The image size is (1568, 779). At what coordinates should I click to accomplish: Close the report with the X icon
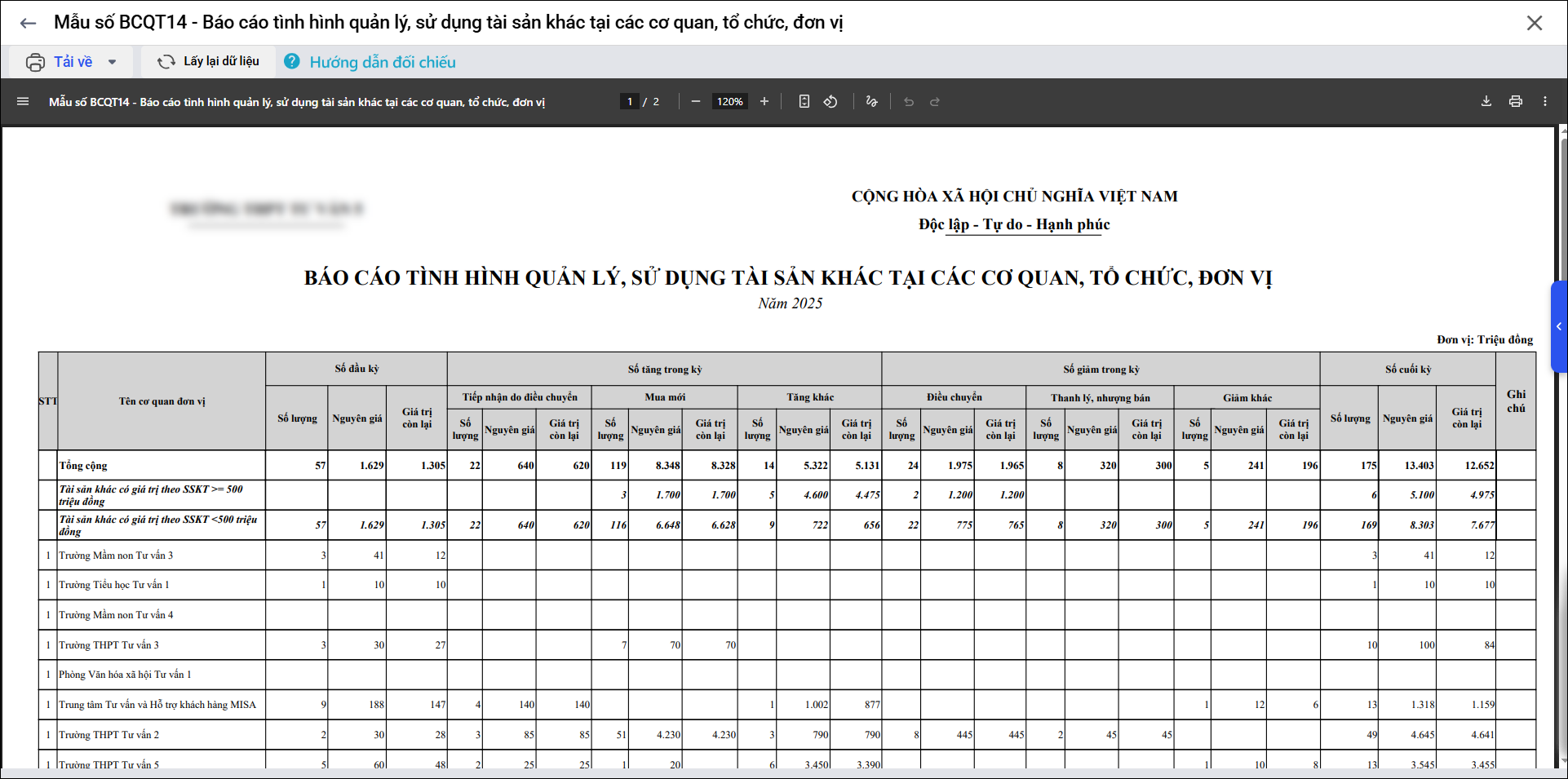coord(1534,23)
